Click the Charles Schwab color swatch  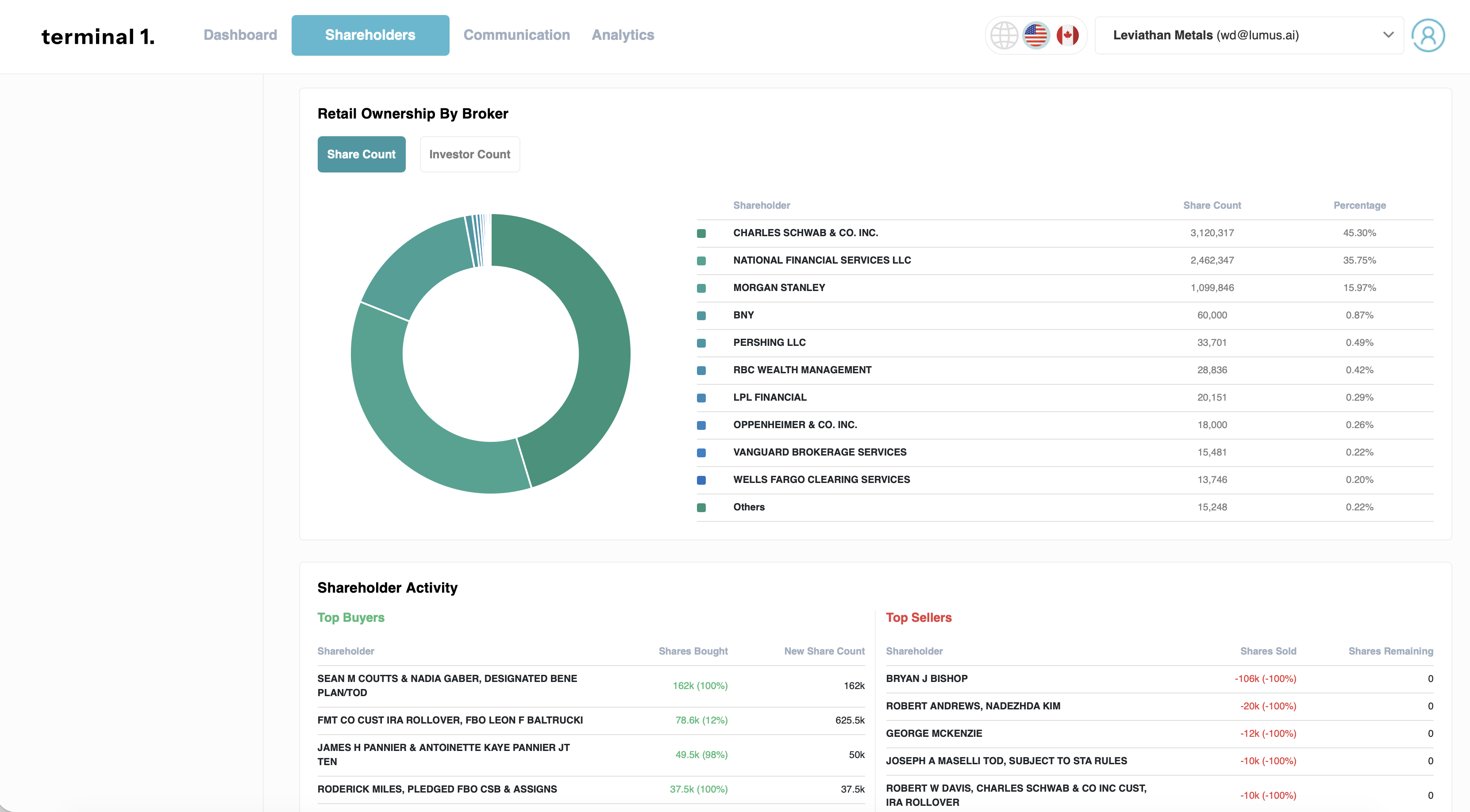tap(701, 233)
